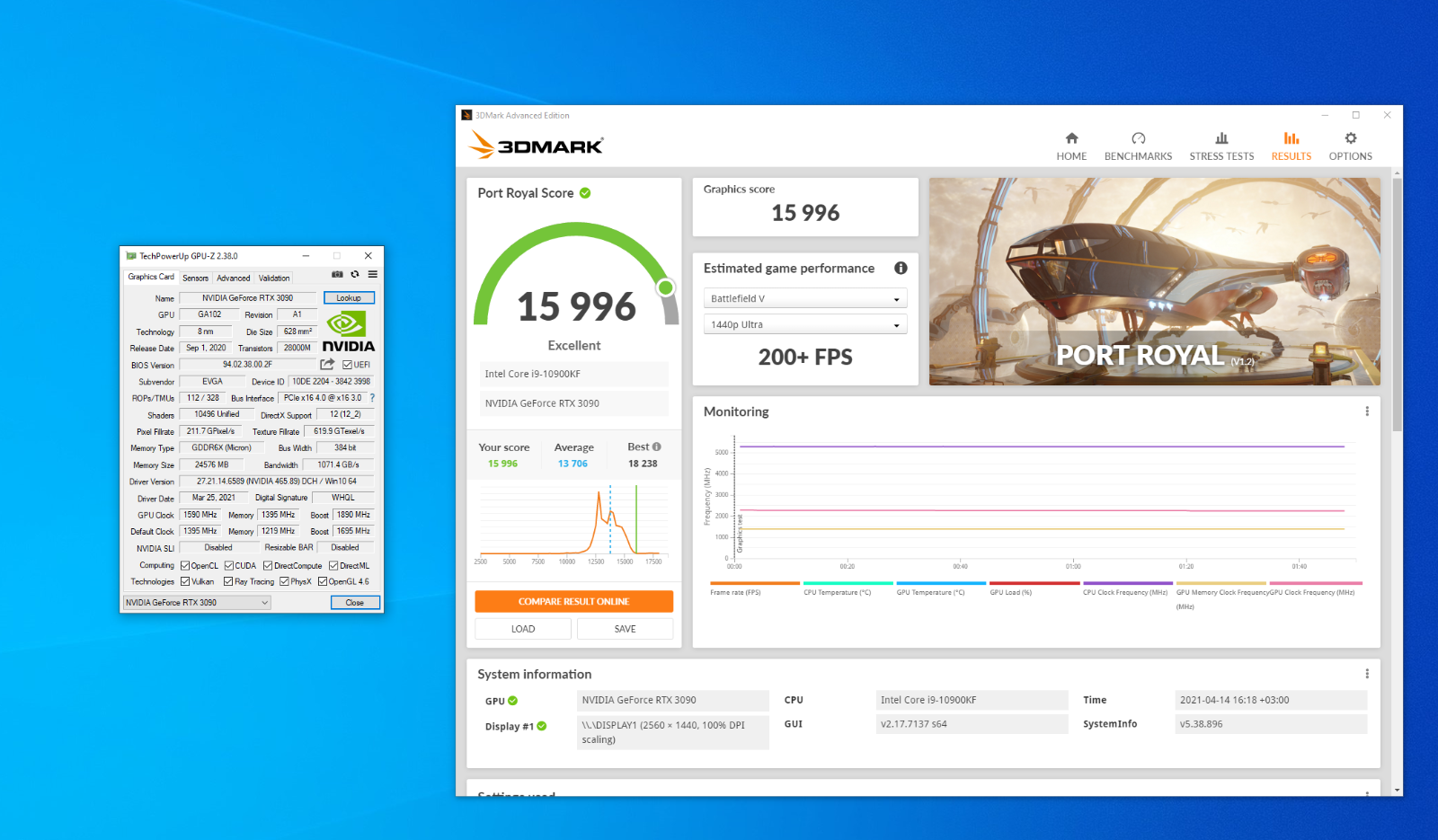Viewport: 1438px width, 840px height.
Task: Toggle the Ray Tracing checkbox
Action: (229, 582)
